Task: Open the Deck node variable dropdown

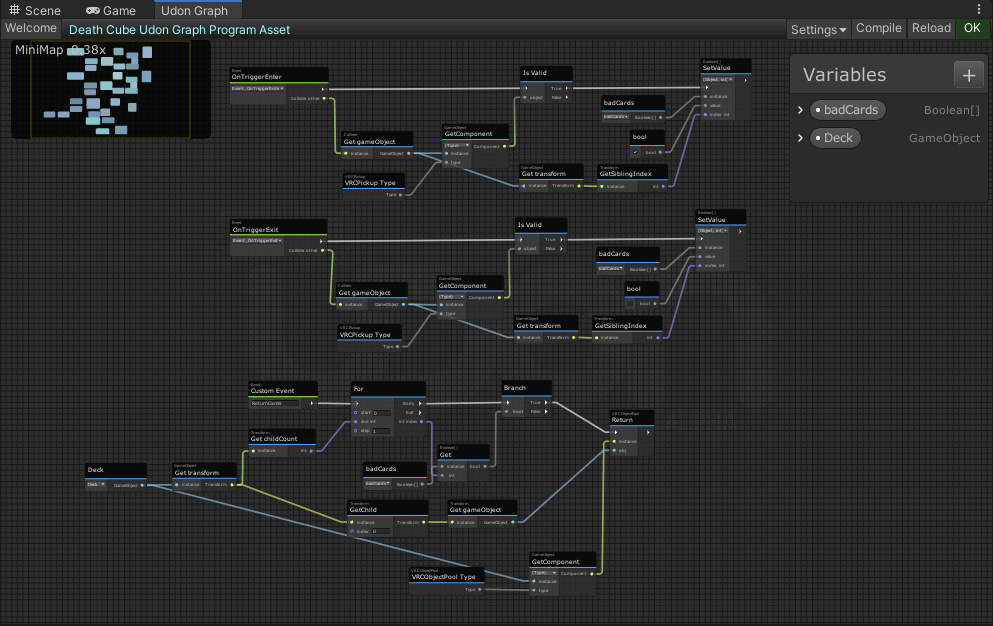Action: [x=96, y=485]
